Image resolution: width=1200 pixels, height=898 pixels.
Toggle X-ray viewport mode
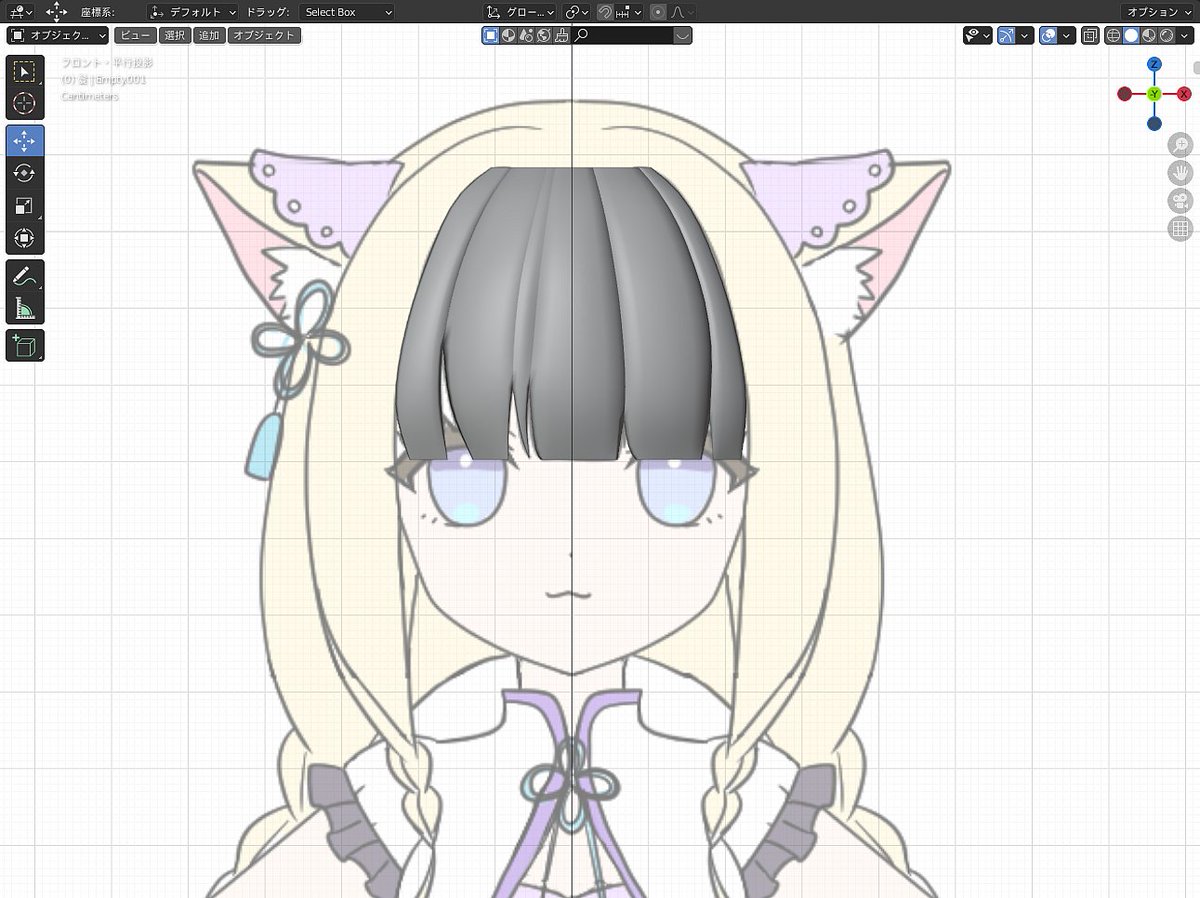pyautogui.click(x=1090, y=35)
